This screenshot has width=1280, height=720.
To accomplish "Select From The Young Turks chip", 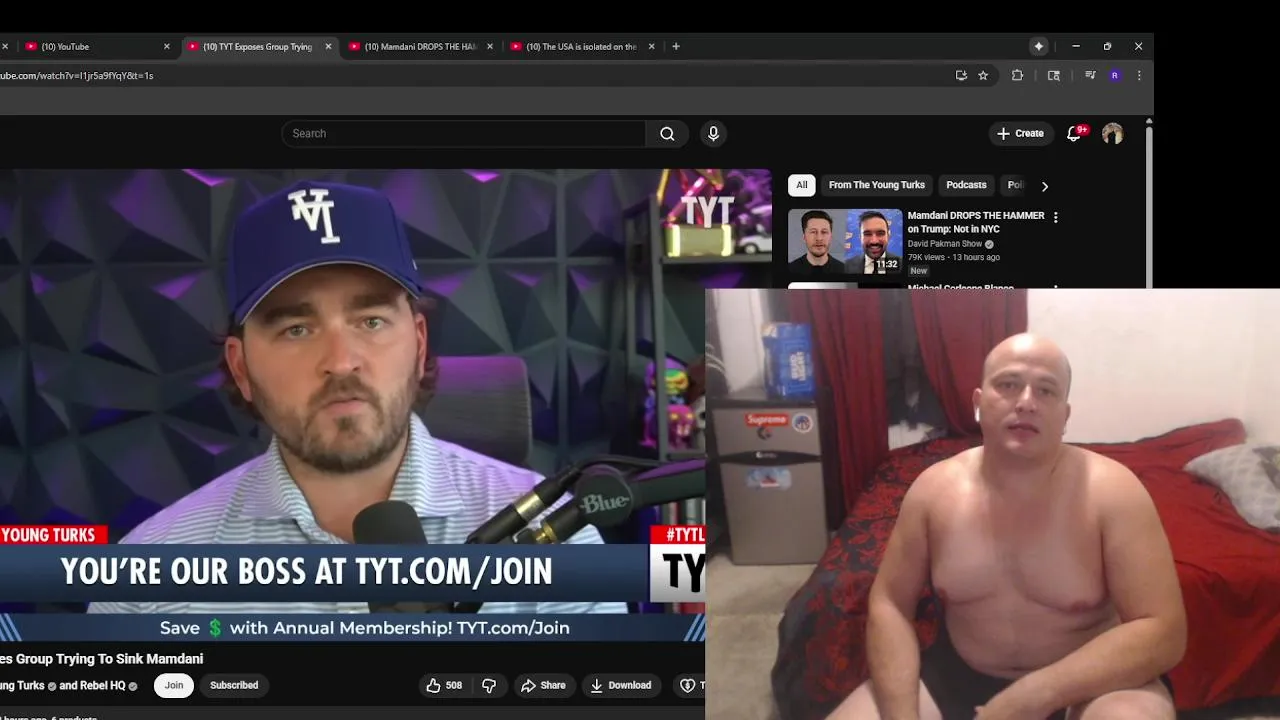I will point(877,185).
